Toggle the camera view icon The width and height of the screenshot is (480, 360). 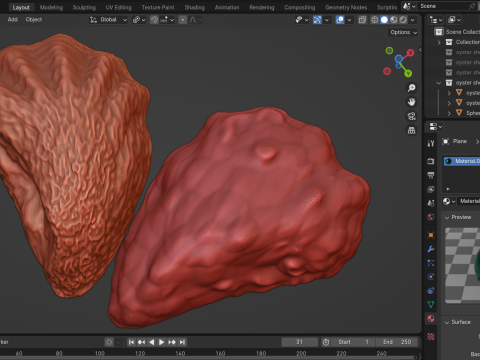412,116
